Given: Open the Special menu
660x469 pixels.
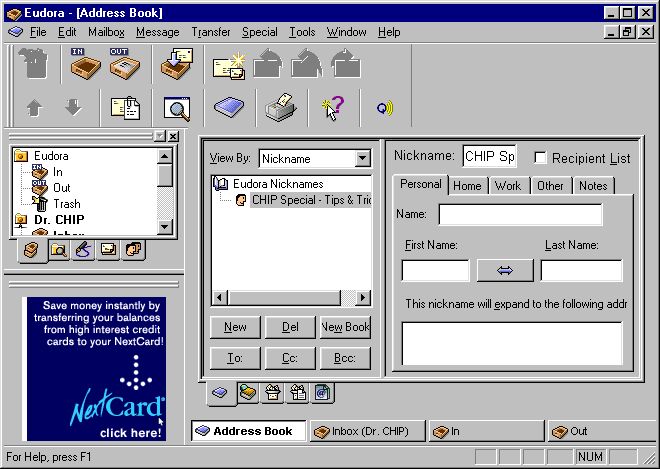Looking at the screenshot, I should 260,32.
